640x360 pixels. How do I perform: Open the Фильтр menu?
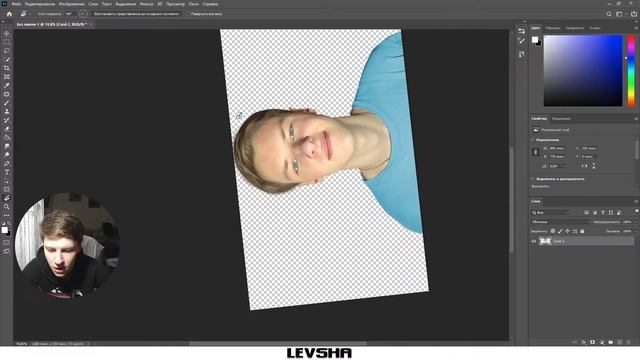(x=146, y=4)
